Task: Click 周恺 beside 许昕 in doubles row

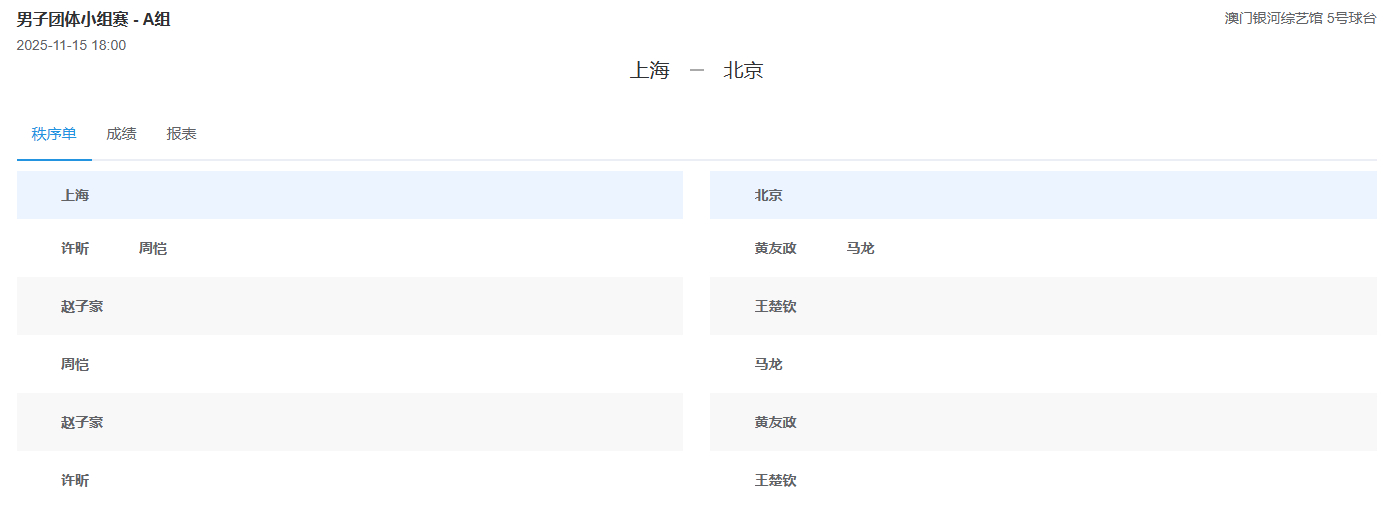Action: 153,248
